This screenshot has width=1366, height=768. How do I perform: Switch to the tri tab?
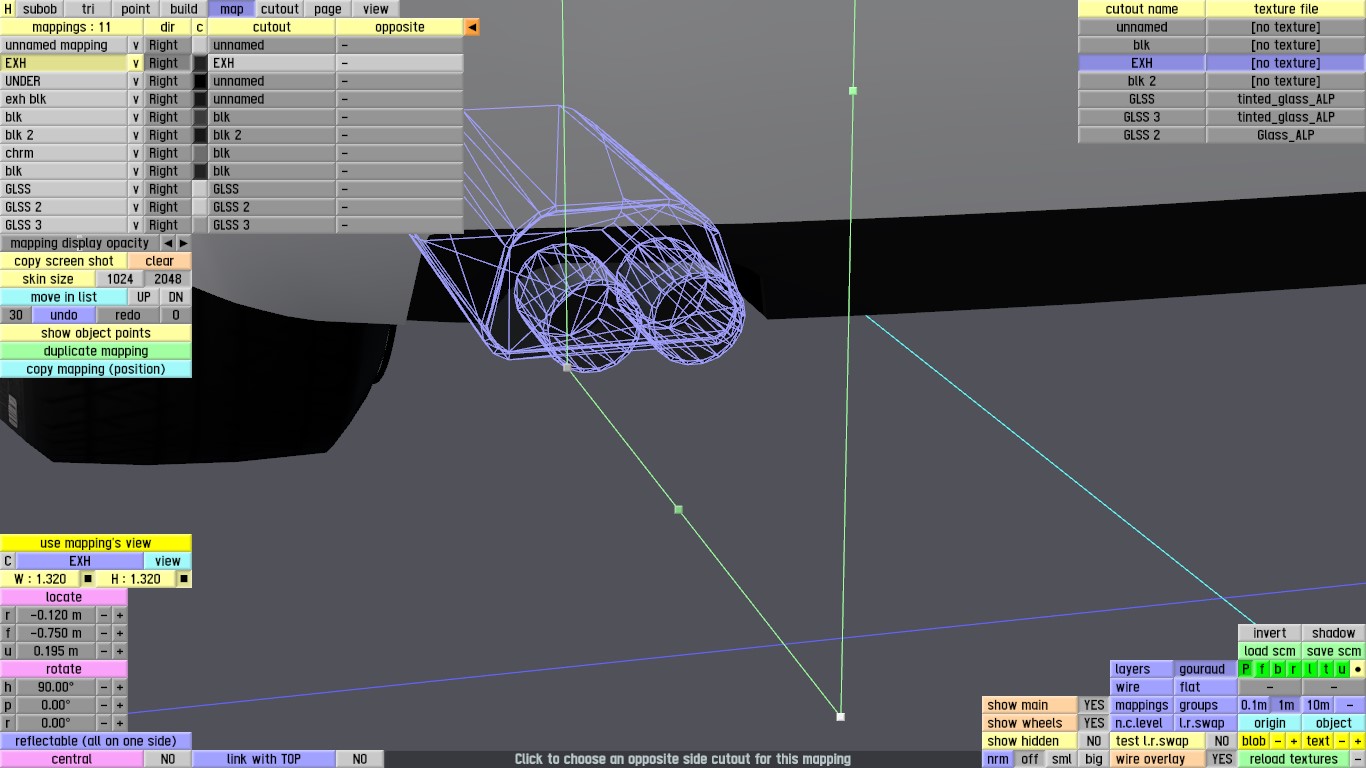tap(88, 9)
